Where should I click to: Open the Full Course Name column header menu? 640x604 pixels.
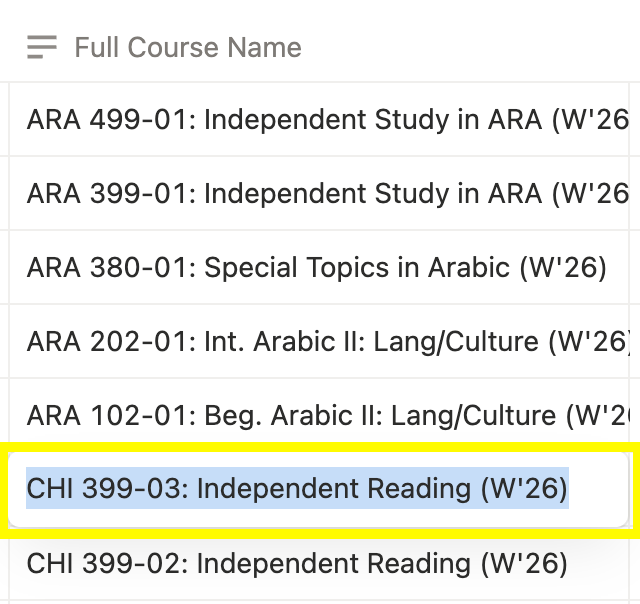[188, 47]
